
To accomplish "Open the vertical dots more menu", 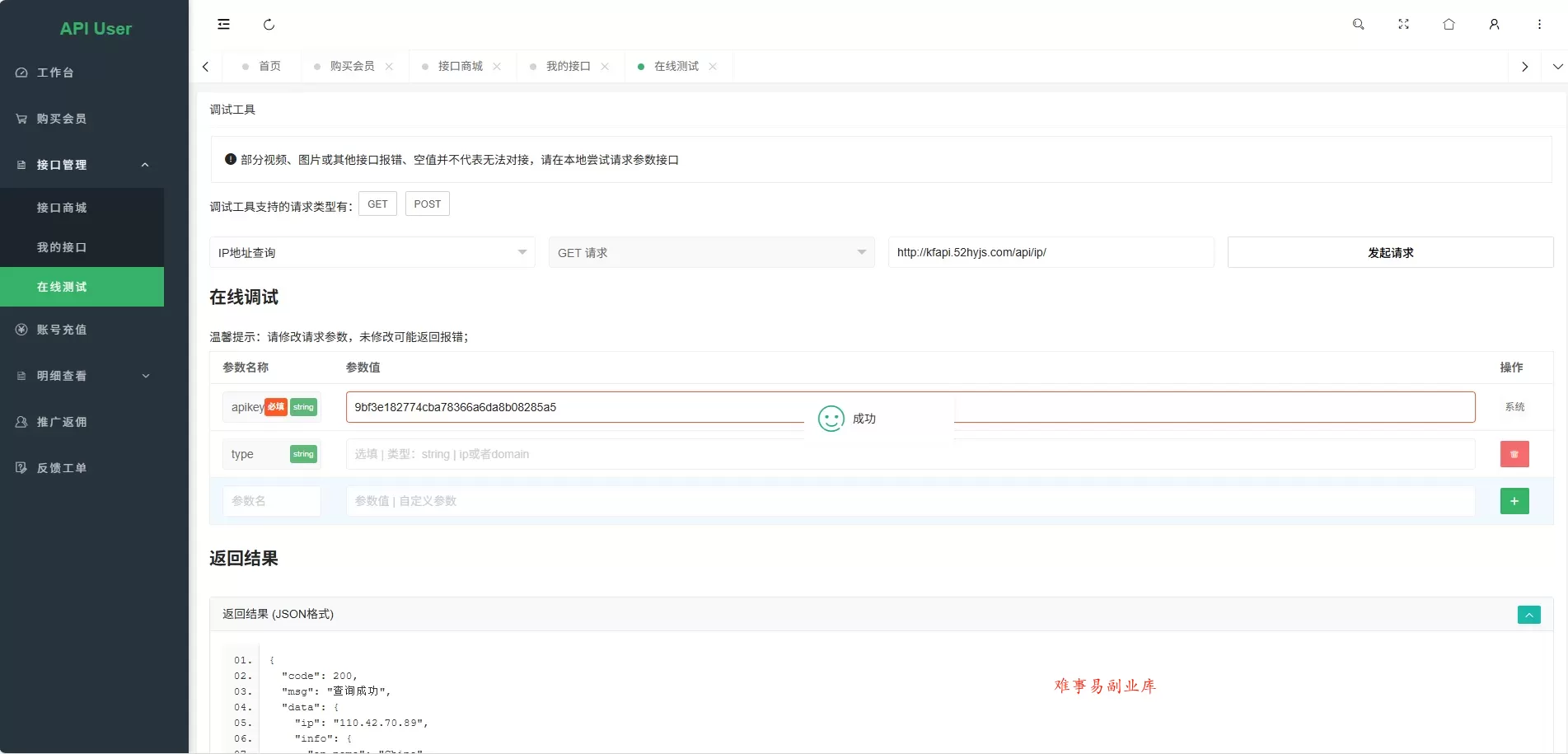I will (x=1539, y=25).
